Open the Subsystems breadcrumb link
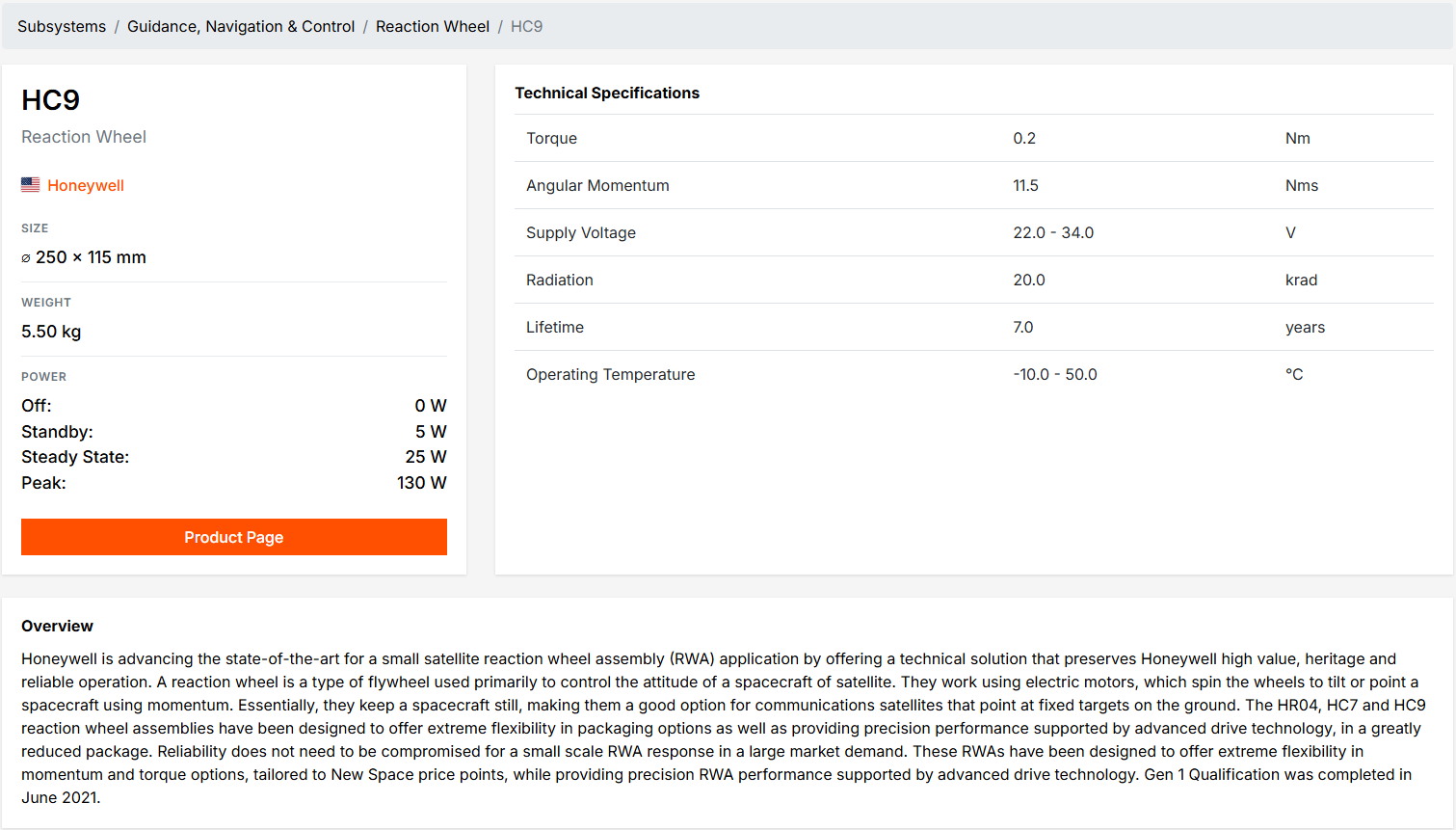 coord(61,26)
